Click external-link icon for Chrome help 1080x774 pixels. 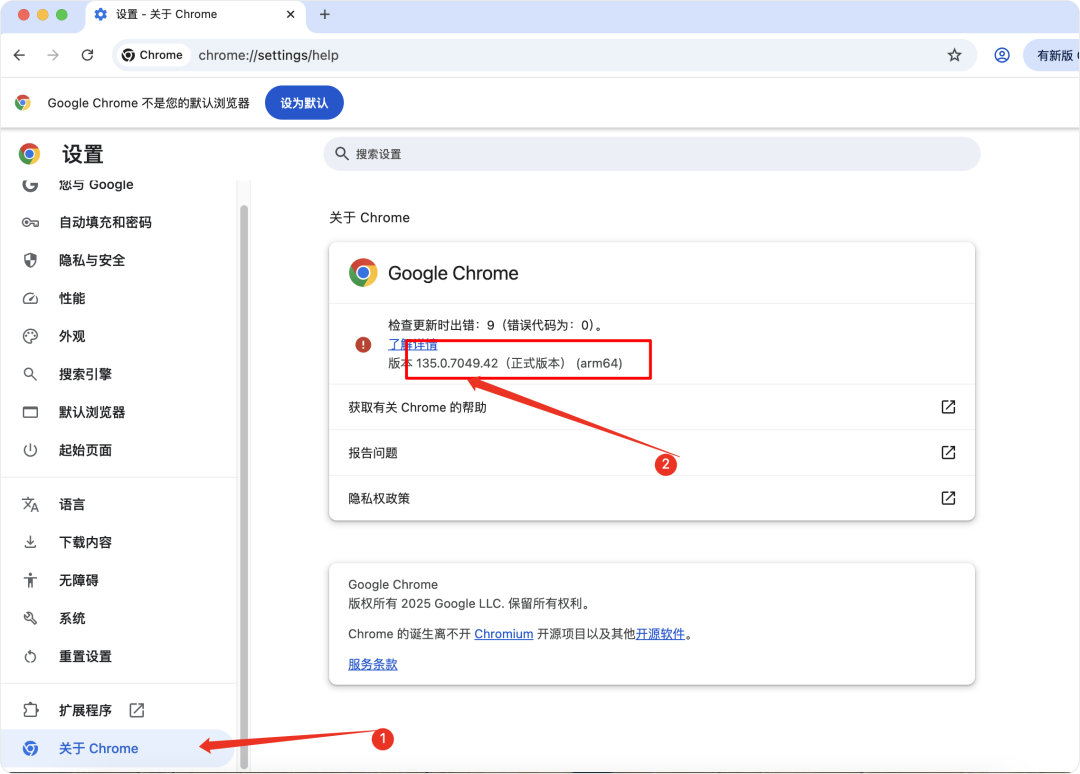(948, 407)
